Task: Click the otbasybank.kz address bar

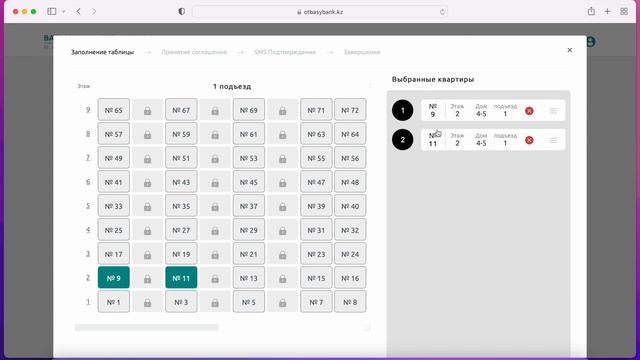Action: (320, 12)
